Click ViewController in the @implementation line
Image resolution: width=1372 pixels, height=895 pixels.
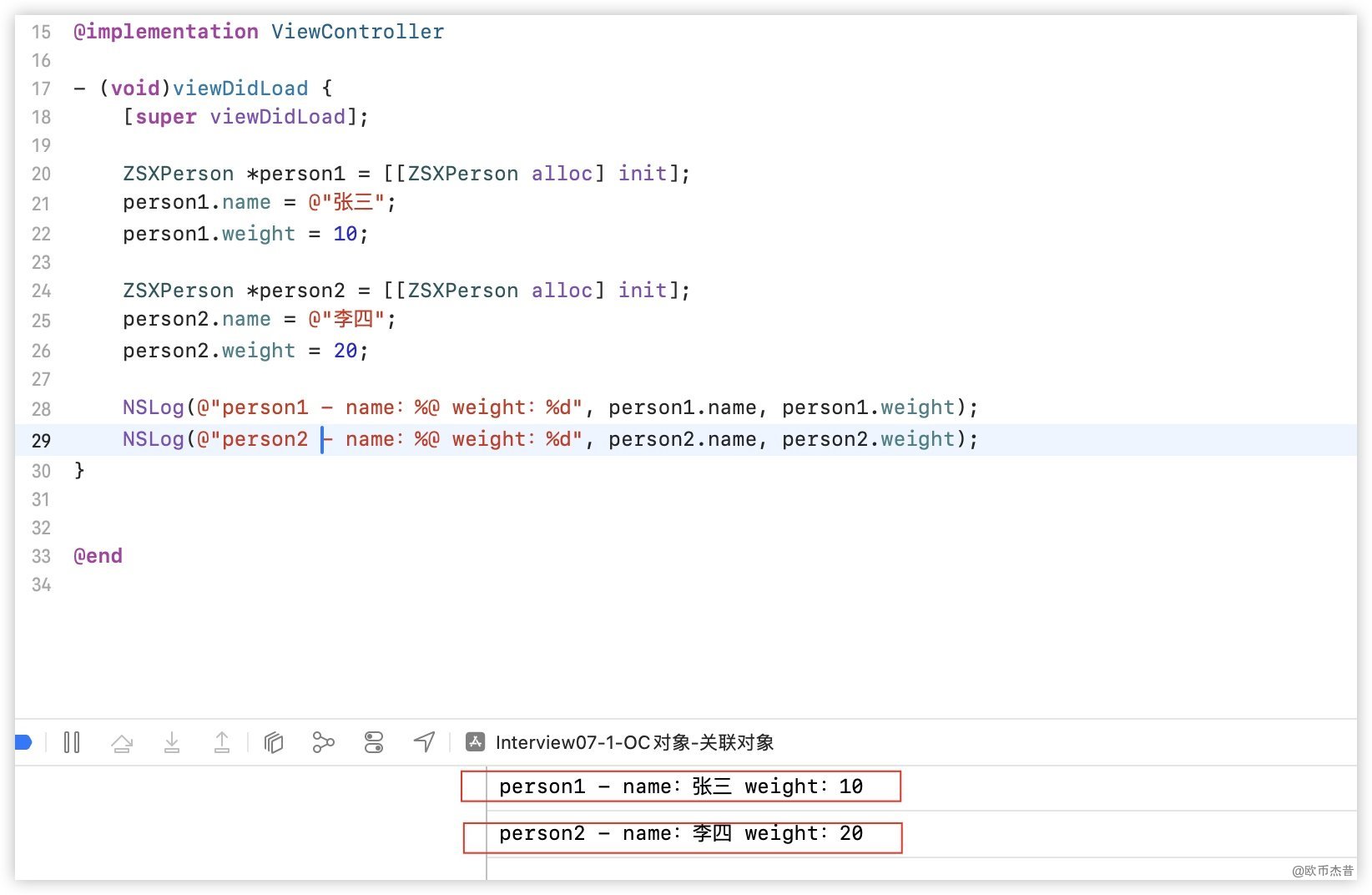click(x=357, y=32)
